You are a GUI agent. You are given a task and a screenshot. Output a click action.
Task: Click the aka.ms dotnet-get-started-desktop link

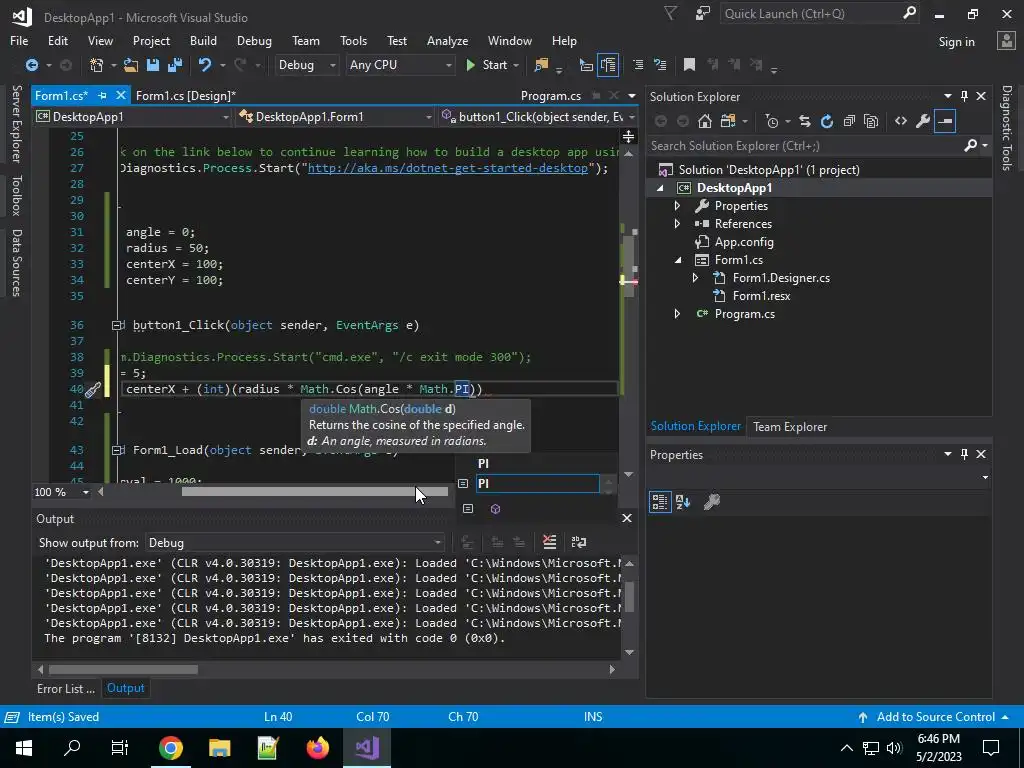coord(447,168)
